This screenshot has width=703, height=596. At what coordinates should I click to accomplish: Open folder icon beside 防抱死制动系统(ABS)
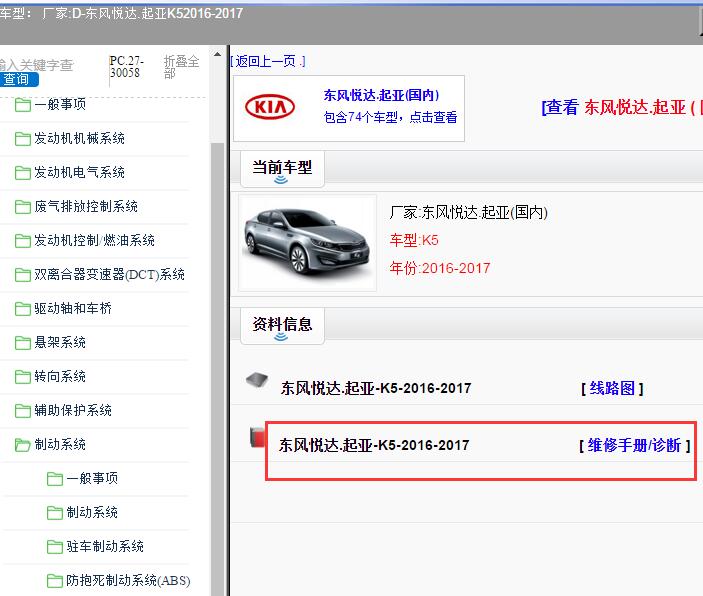(x=55, y=581)
